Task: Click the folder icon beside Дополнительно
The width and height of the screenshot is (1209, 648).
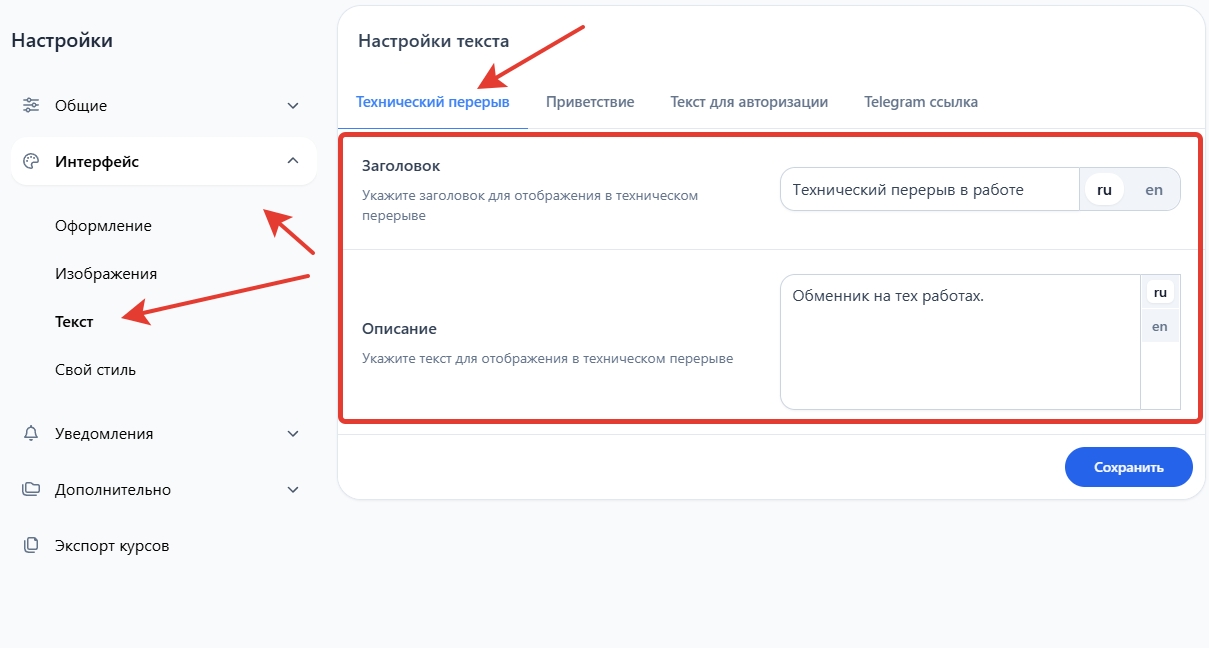Action: [x=31, y=489]
